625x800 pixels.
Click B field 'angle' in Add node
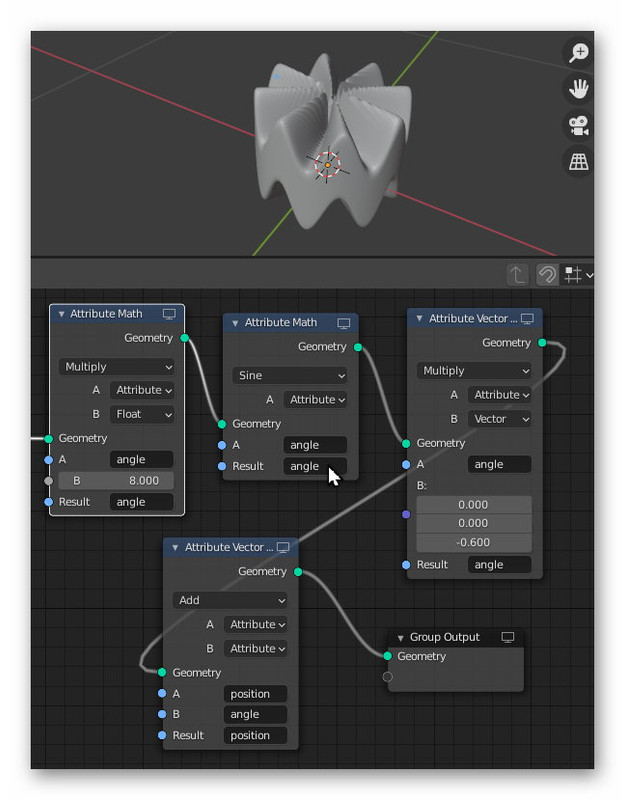click(x=256, y=714)
